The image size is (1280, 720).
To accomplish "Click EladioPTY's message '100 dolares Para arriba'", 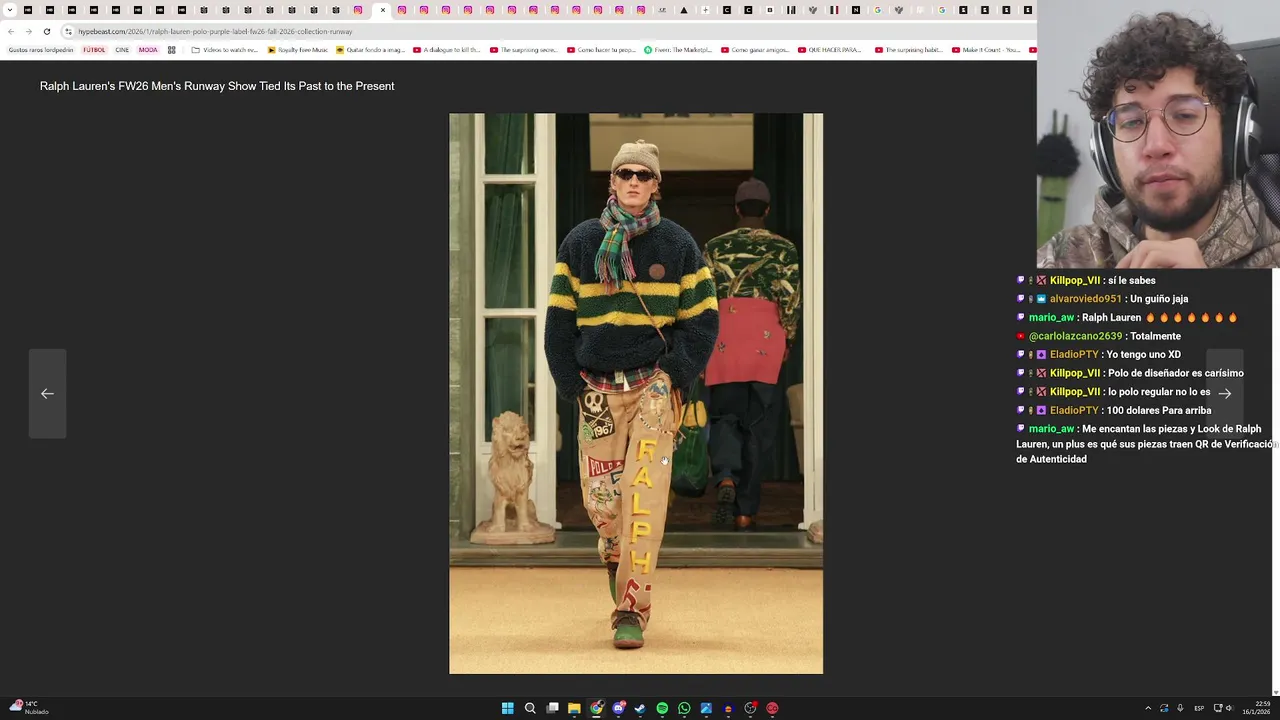I will pyautogui.click(x=1159, y=411).
